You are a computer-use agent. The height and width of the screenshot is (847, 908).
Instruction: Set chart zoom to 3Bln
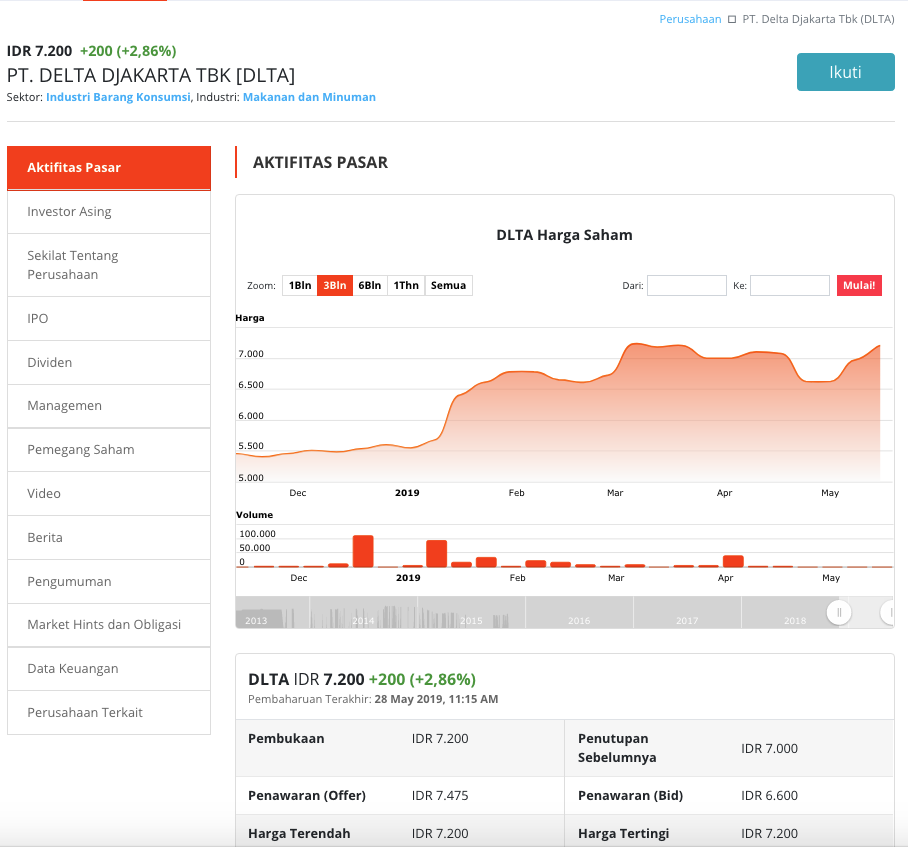point(335,285)
